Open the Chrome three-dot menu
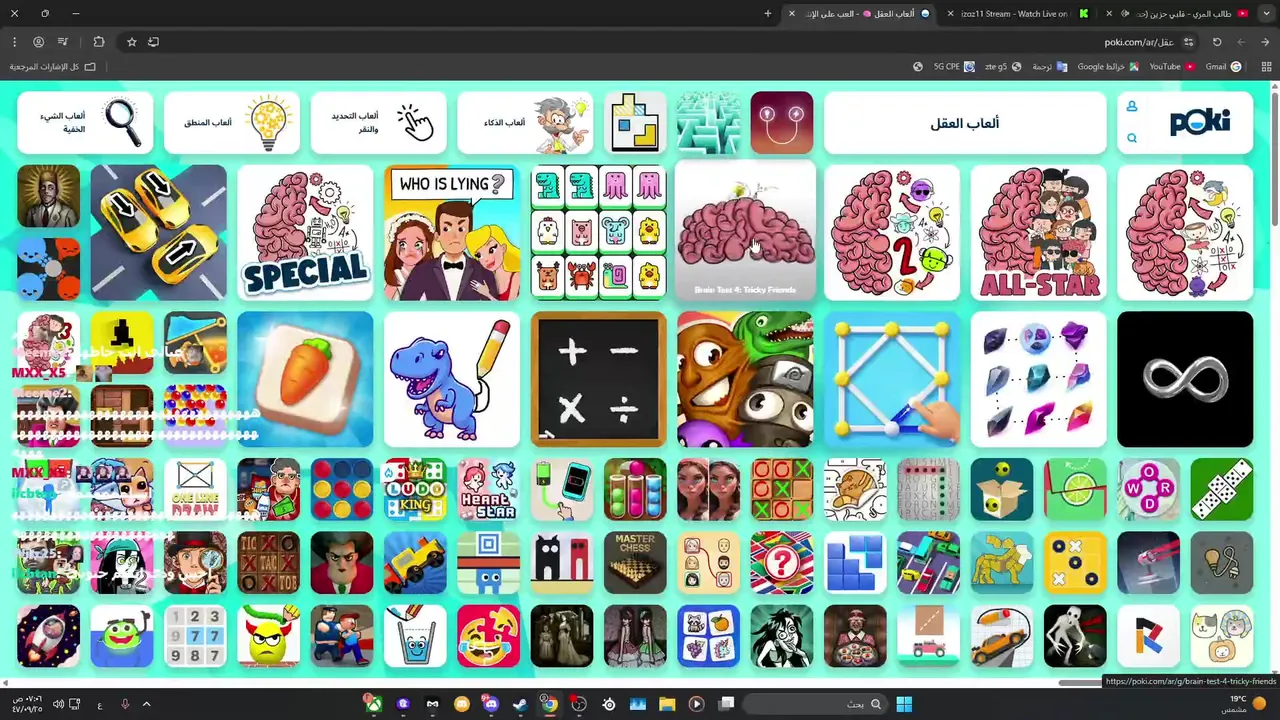Screen dimensions: 1280x720 click(14, 42)
